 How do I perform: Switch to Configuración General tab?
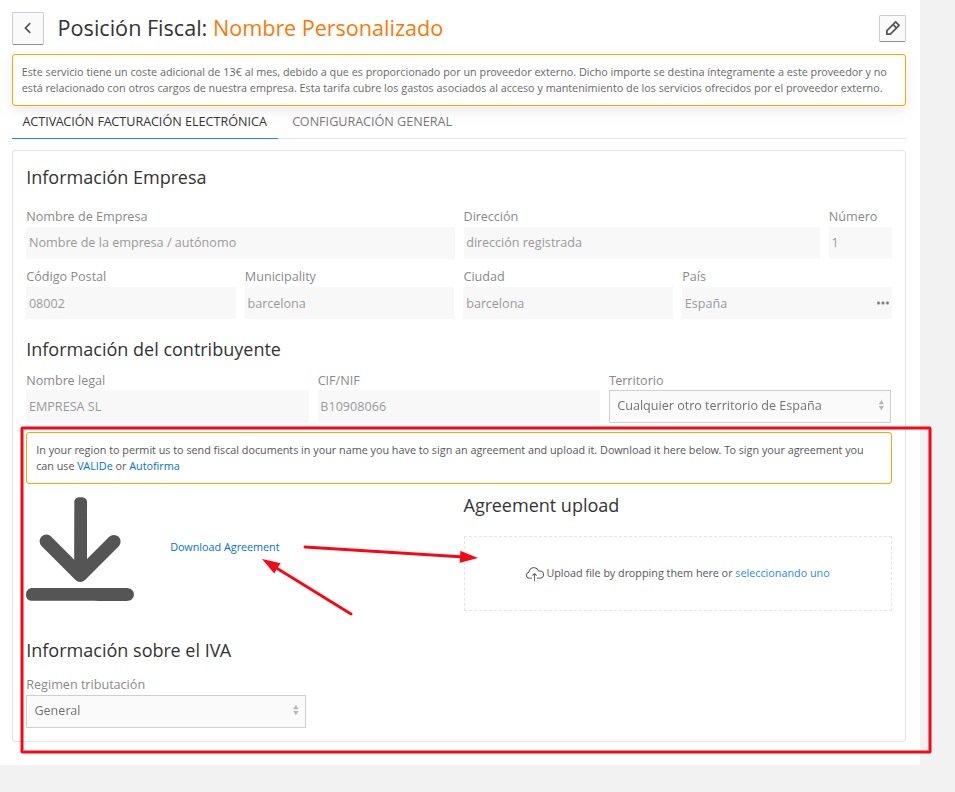pos(372,122)
